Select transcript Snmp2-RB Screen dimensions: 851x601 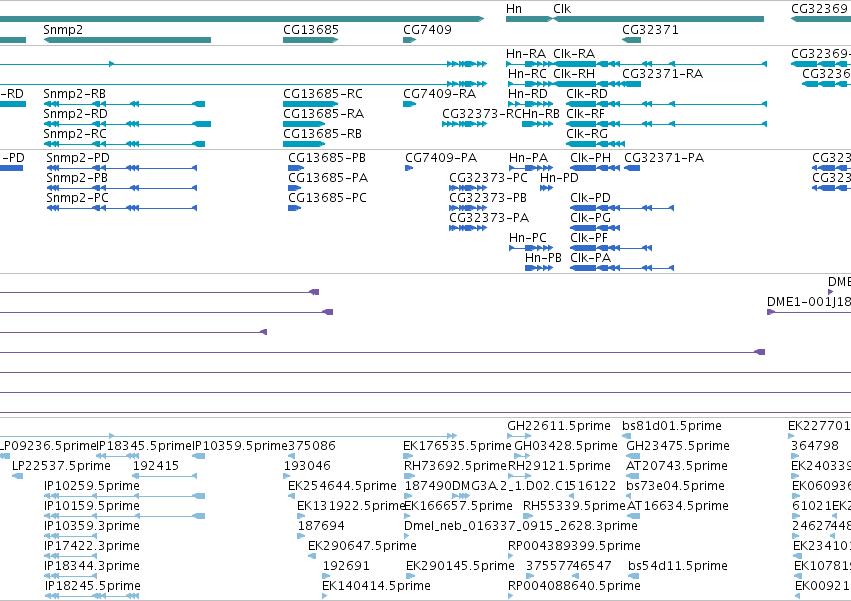pyautogui.click(x=75, y=93)
